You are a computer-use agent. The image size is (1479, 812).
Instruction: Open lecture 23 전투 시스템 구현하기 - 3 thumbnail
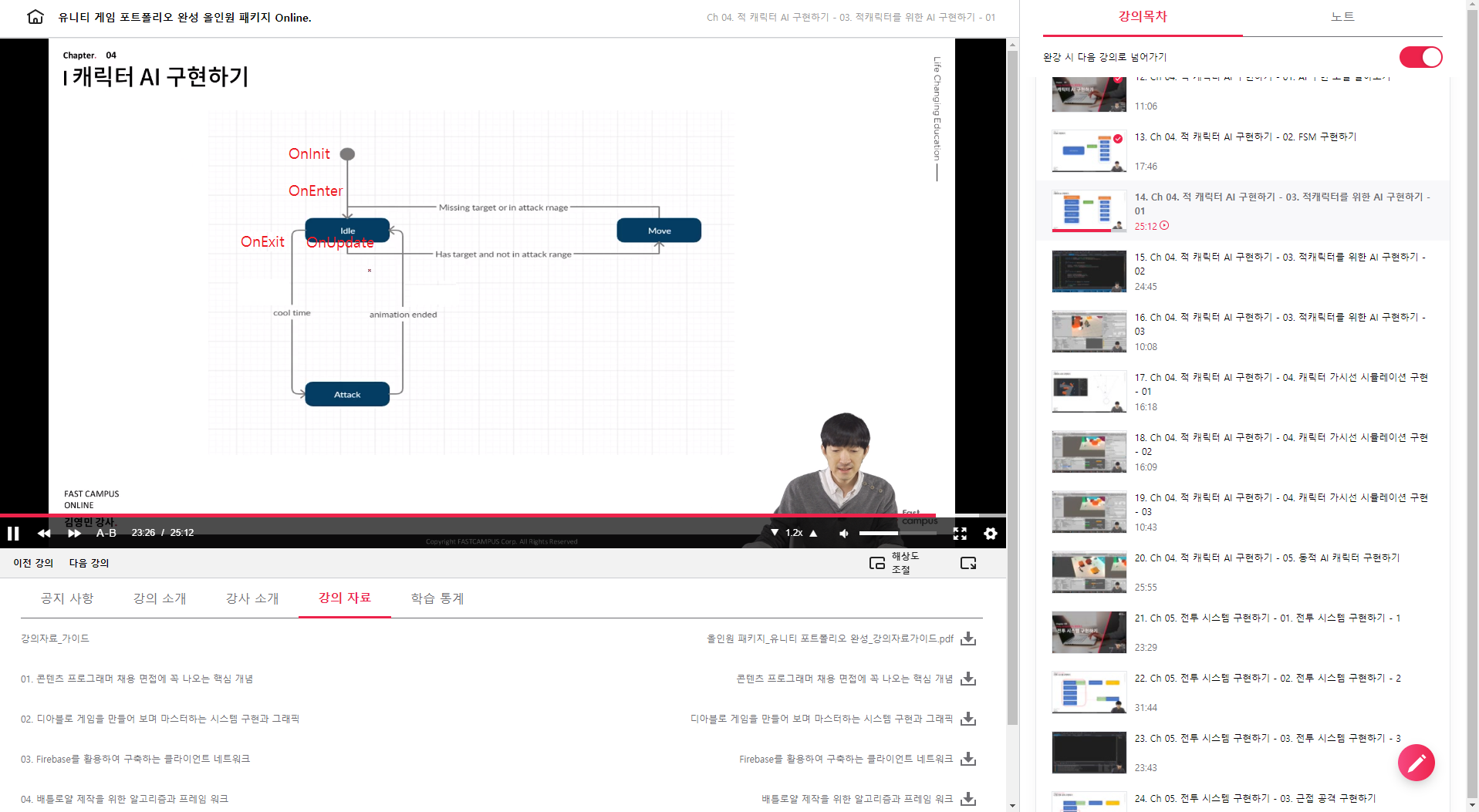[1089, 753]
